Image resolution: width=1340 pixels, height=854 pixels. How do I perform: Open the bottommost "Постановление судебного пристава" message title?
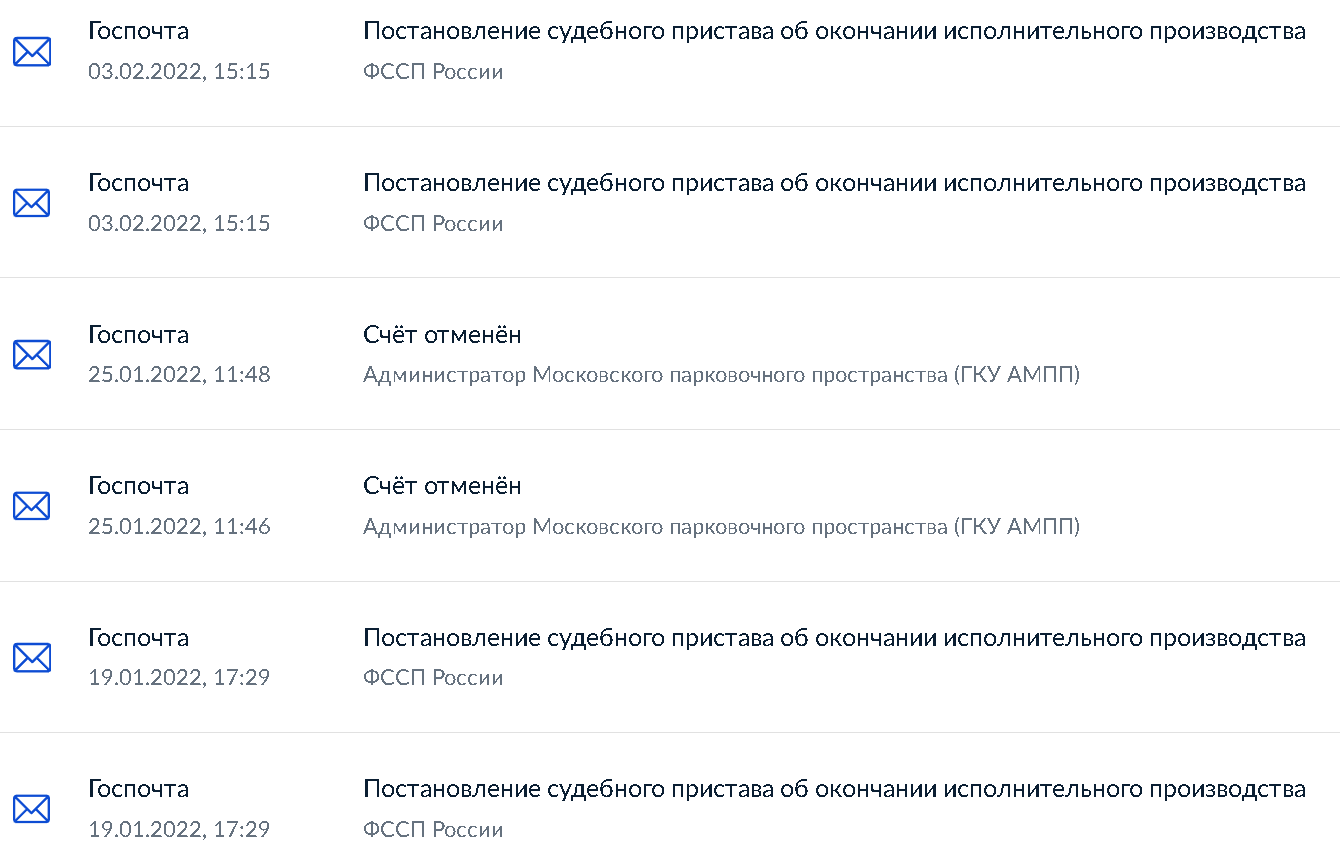(835, 789)
